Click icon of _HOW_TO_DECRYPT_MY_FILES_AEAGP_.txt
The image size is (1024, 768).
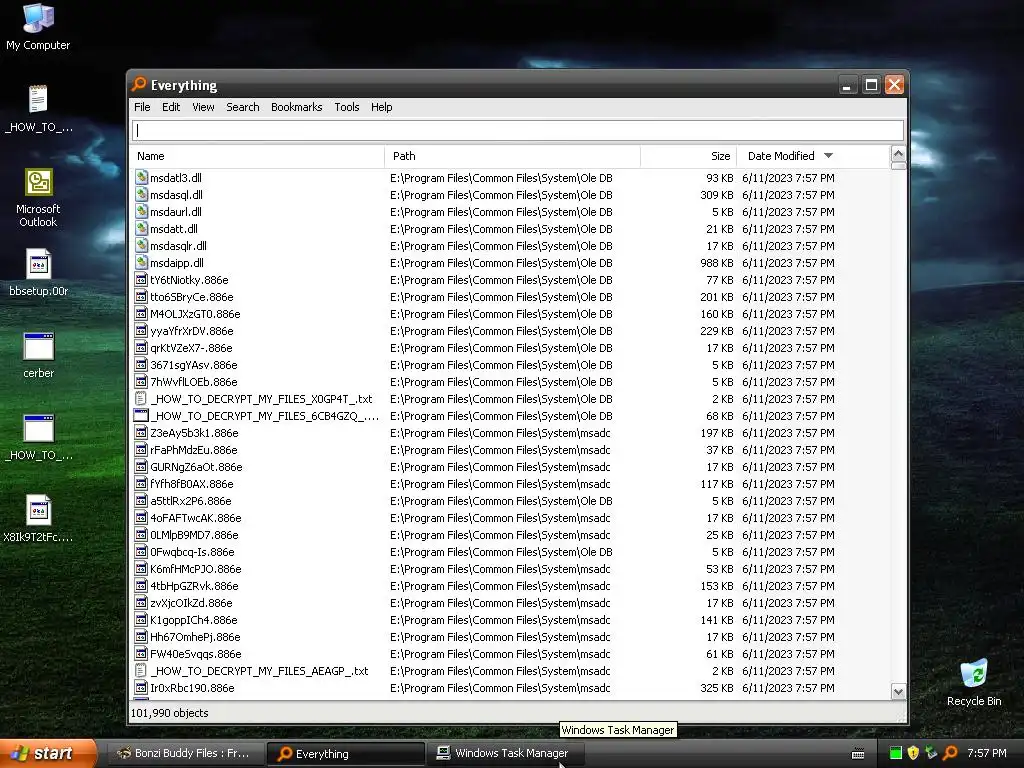pyautogui.click(x=141, y=670)
